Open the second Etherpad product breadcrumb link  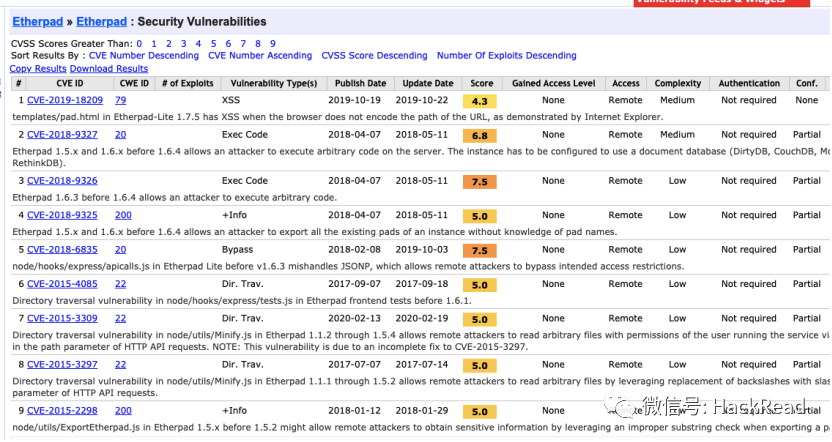point(101,22)
